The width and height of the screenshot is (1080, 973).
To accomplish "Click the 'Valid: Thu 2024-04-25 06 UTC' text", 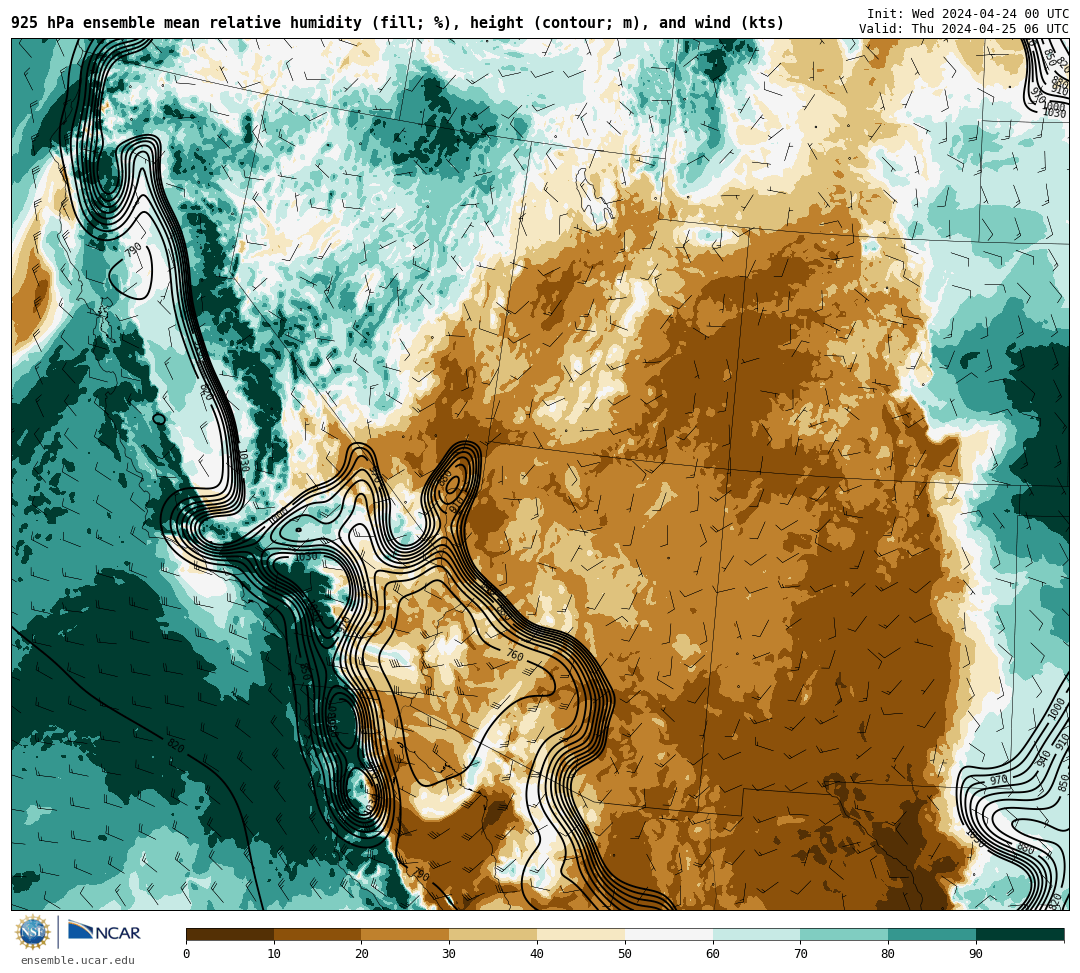I will coord(964,29).
